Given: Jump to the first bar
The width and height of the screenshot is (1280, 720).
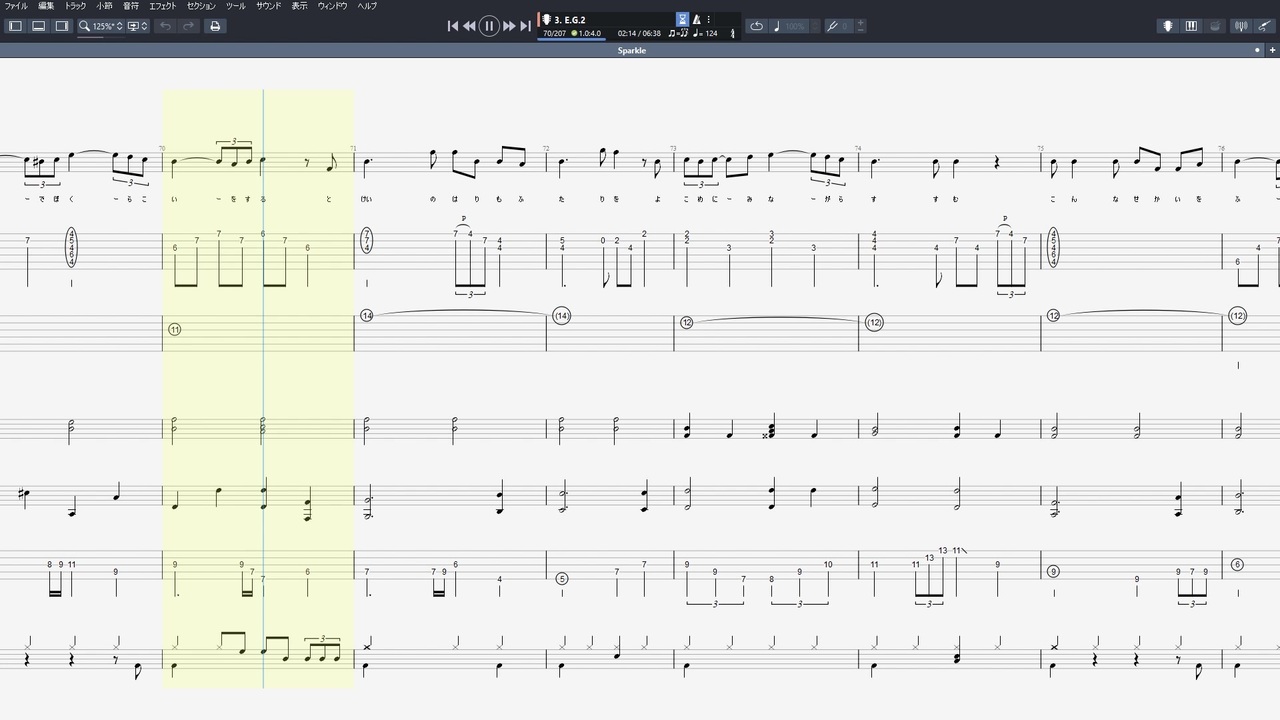Looking at the screenshot, I should [x=452, y=26].
